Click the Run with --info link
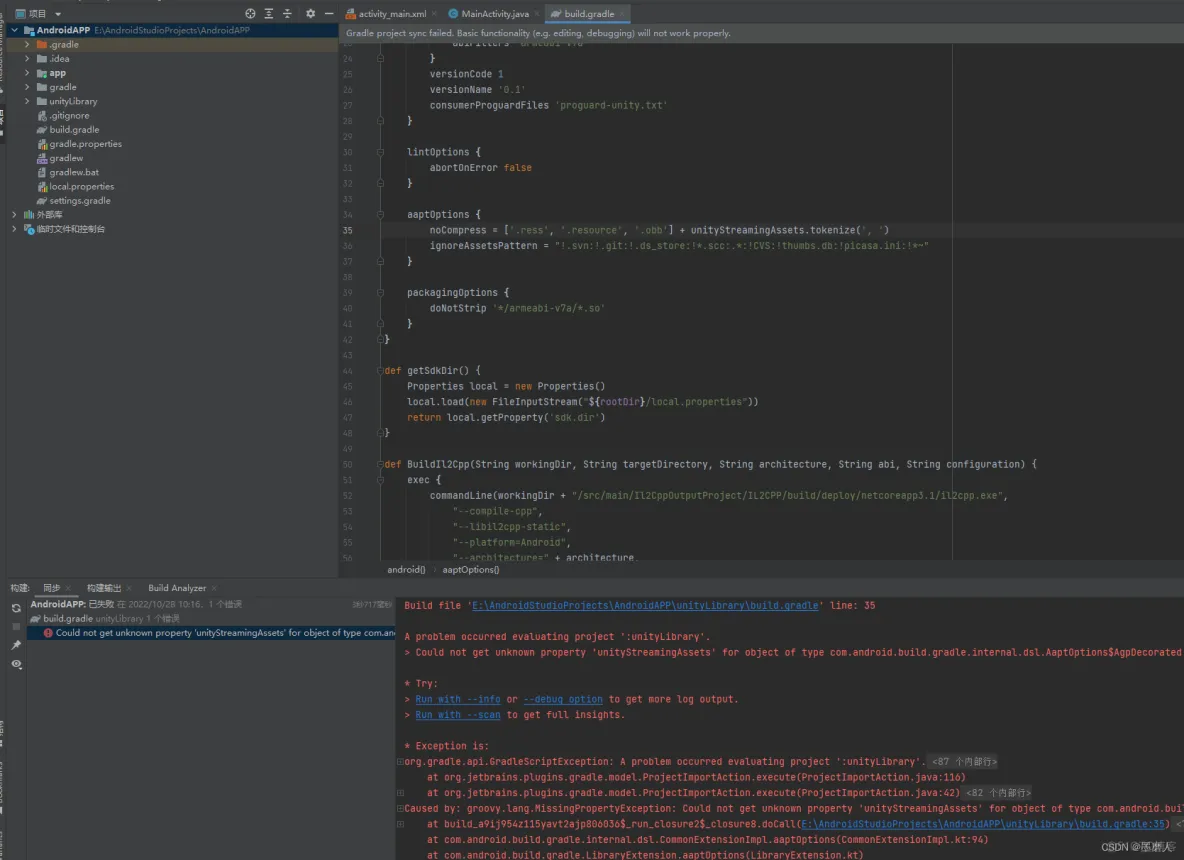 pyautogui.click(x=458, y=699)
